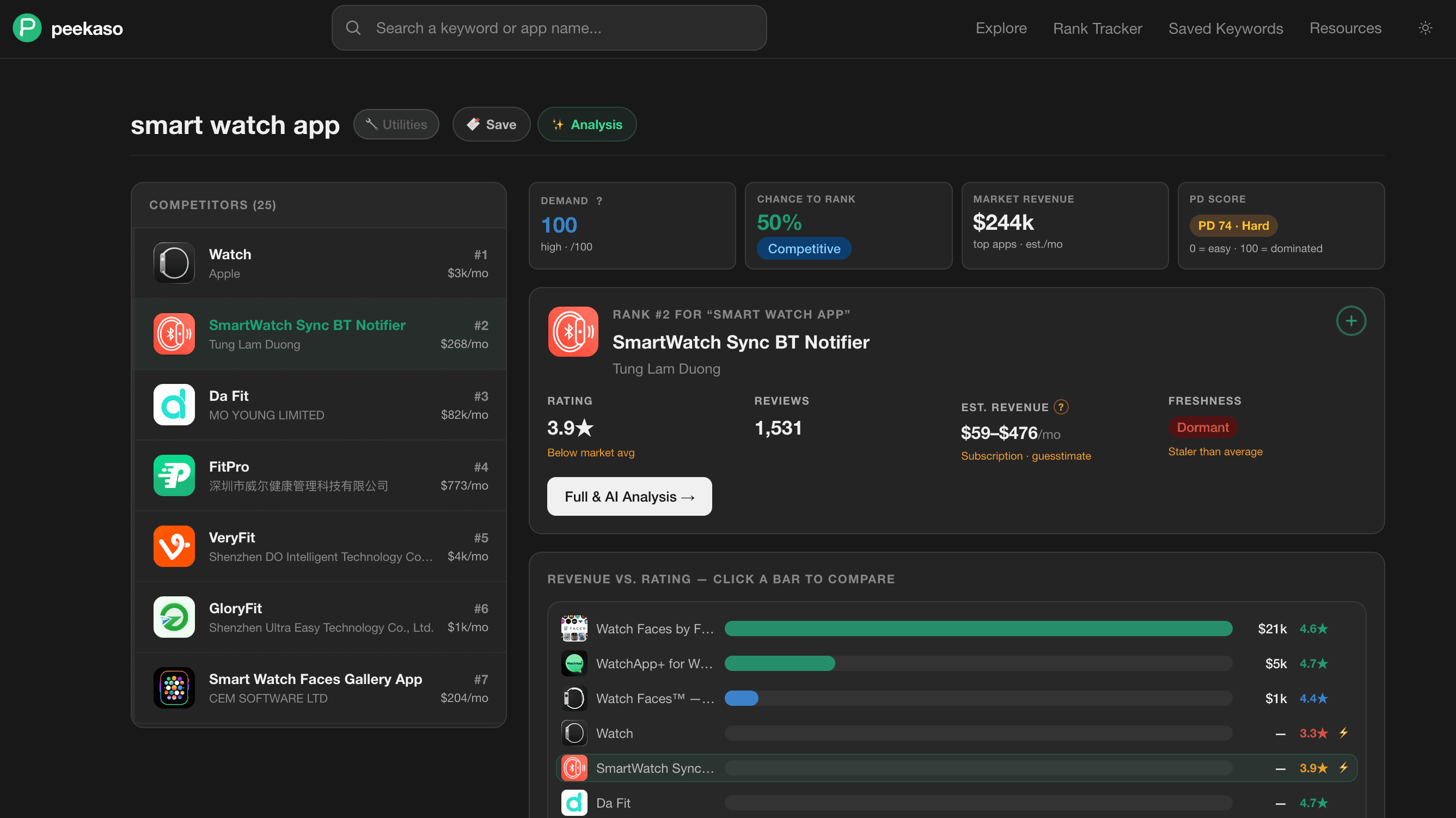This screenshot has width=1456, height=818.
Task: Save the smart watch app keyword
Action: [x=491, y=124]
